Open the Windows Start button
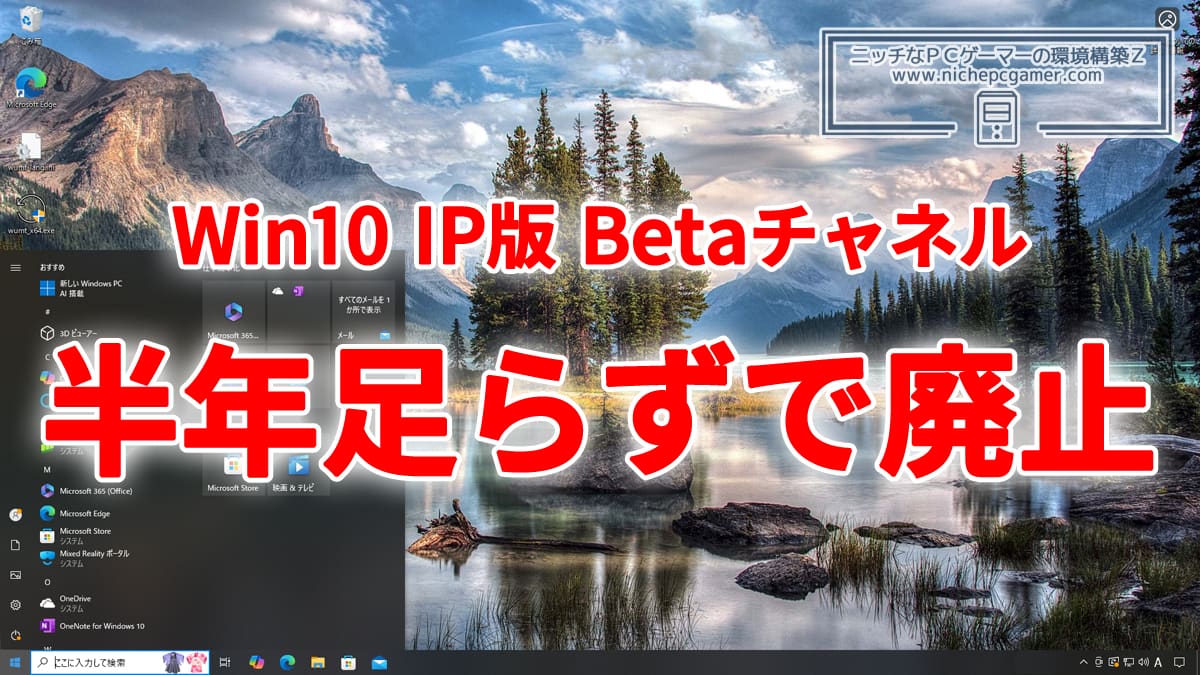1200x675 pixels. pyautogui.click(x=15, y=662)
